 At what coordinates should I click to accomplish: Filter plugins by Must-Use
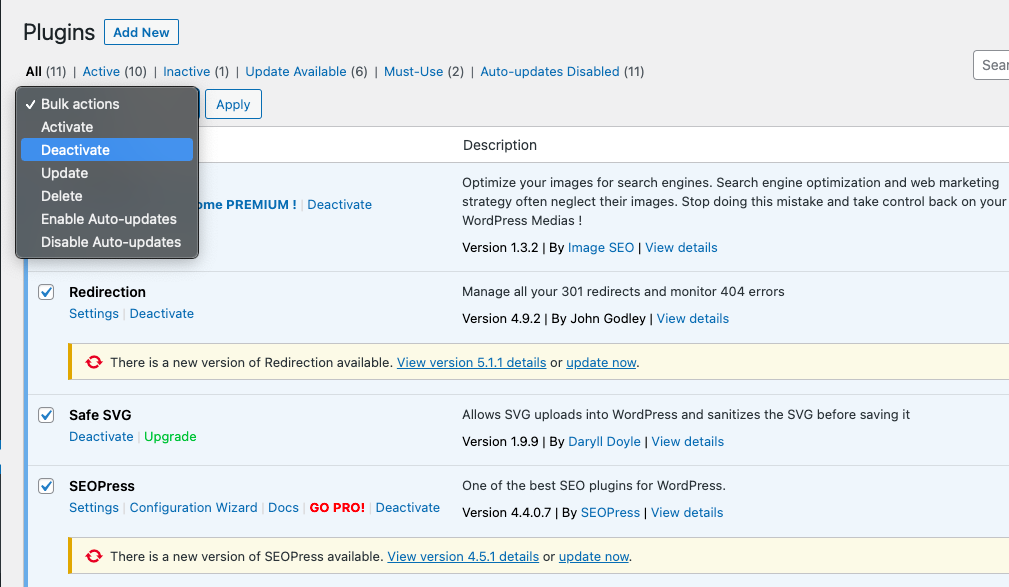point(414,71)
